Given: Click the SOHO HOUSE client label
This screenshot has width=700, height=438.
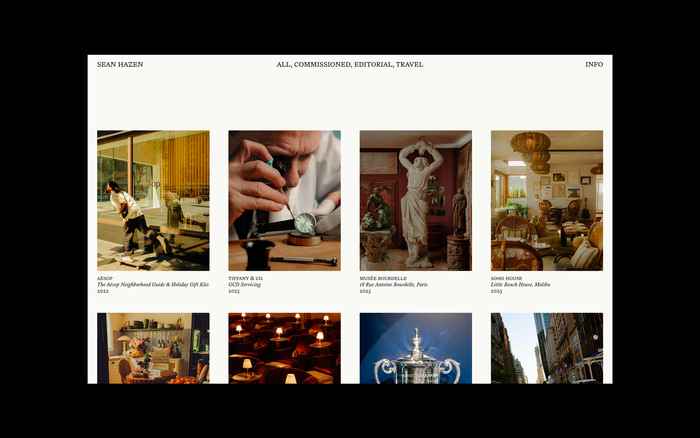Looking at the screenshot, I should pos(507,278).
